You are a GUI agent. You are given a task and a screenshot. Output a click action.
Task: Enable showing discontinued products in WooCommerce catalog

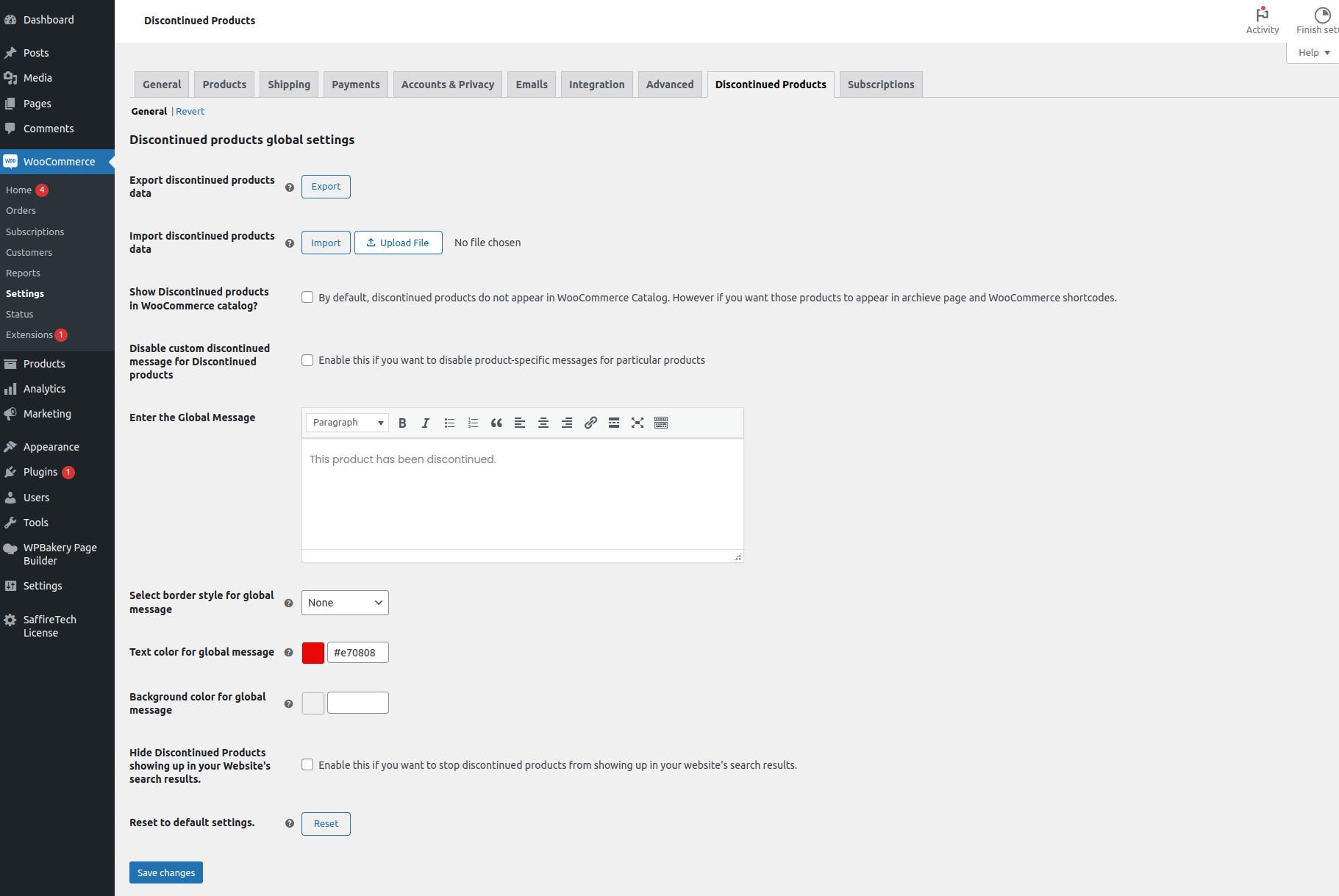coord(307,298)
